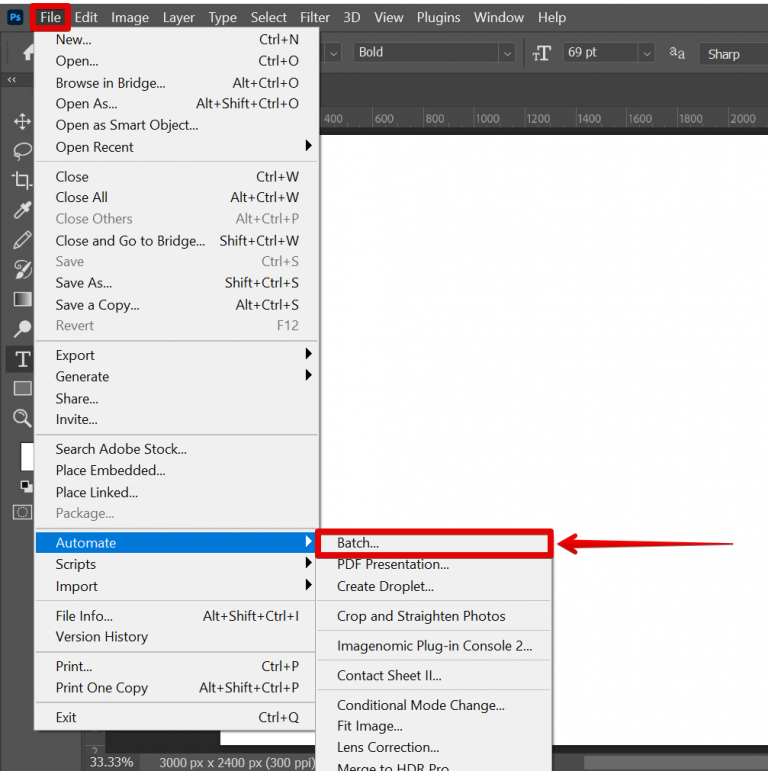768x771 pixels.
Task: Open the 69 pt font size dropdown
Action: 646,53
